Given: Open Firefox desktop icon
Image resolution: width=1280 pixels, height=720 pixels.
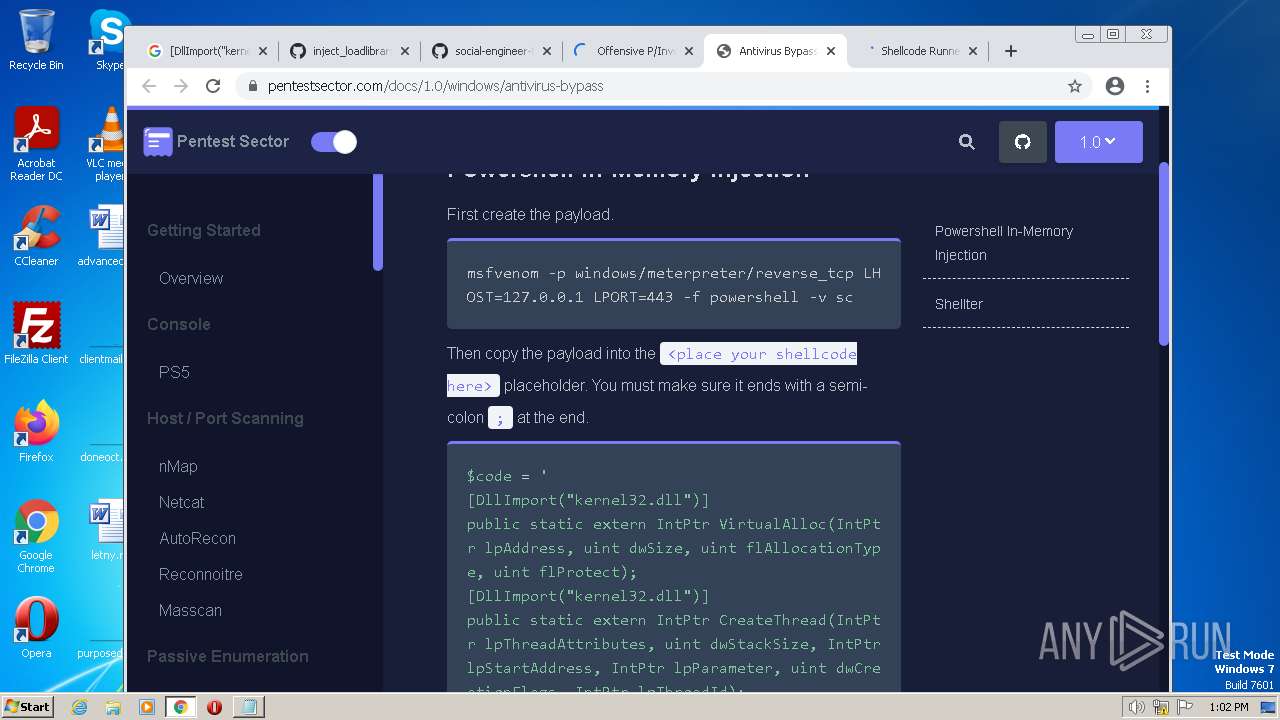Looking at the screenshot, I should 36,433.
